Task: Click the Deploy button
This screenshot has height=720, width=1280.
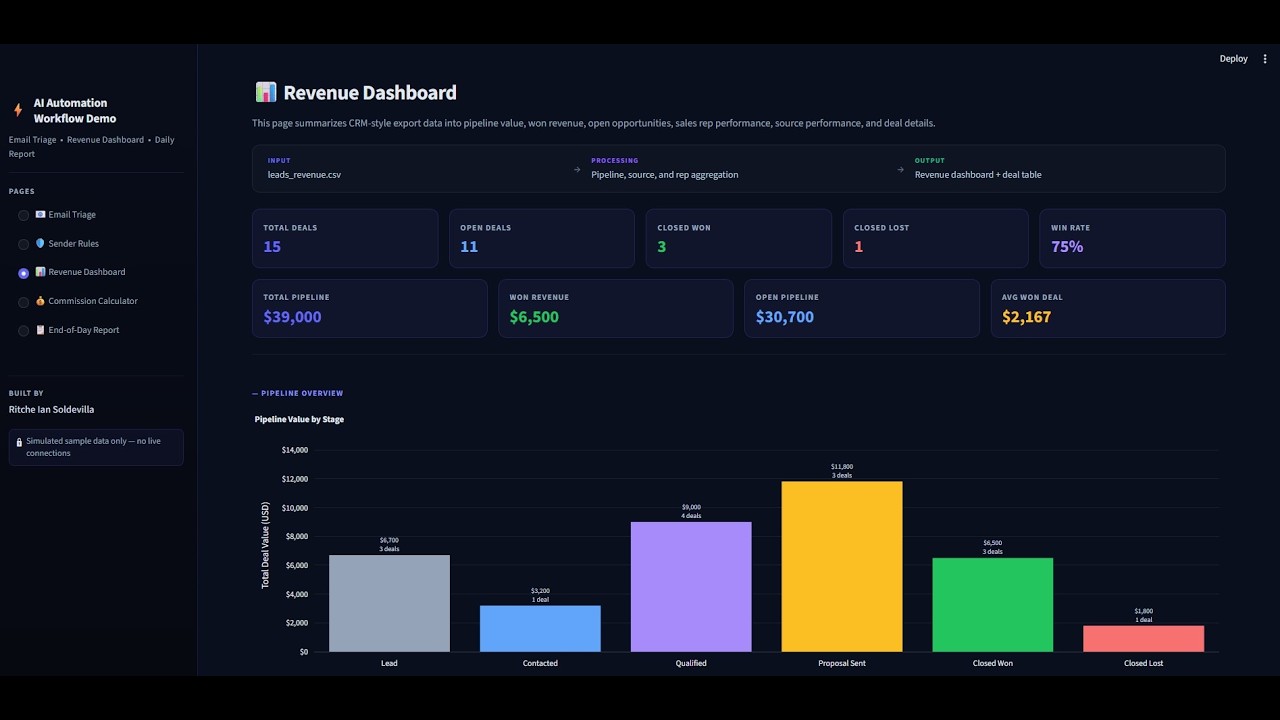Action: [x=1233, y=59]
